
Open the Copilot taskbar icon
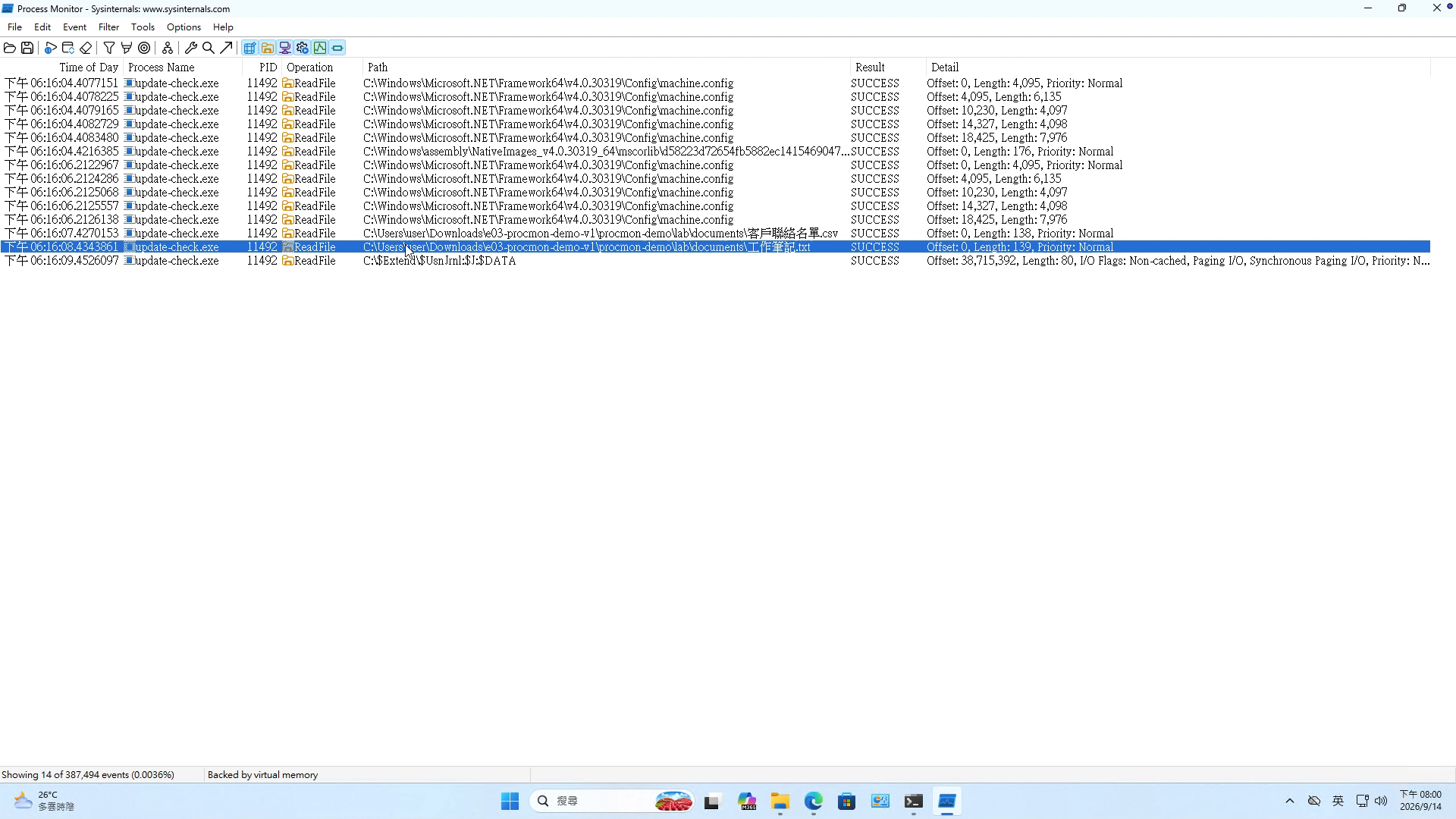(747, 802)
